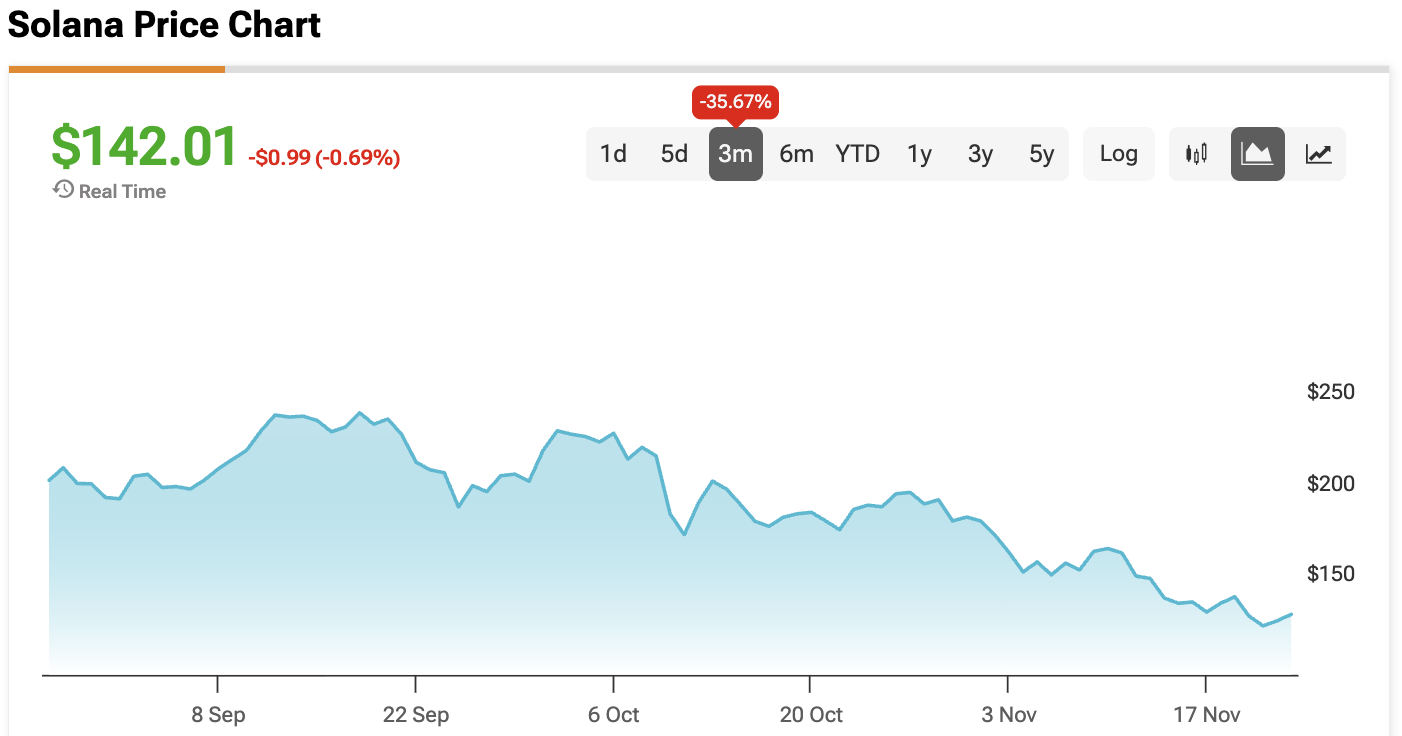1402x736 pixels.
Task: Choose the YTD time range
Action: tap(857, 154)
